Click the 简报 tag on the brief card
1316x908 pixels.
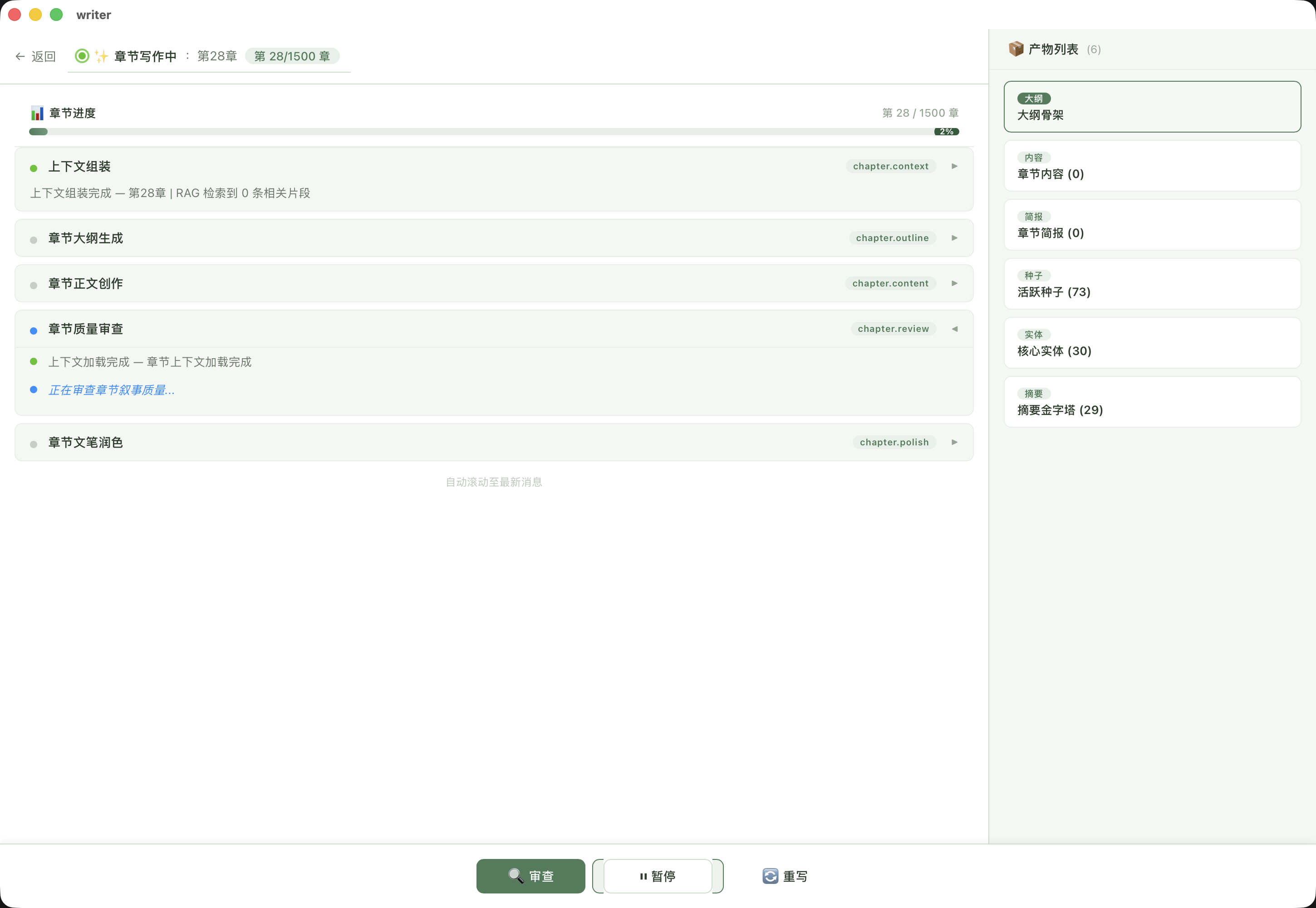click(1033, 217)
